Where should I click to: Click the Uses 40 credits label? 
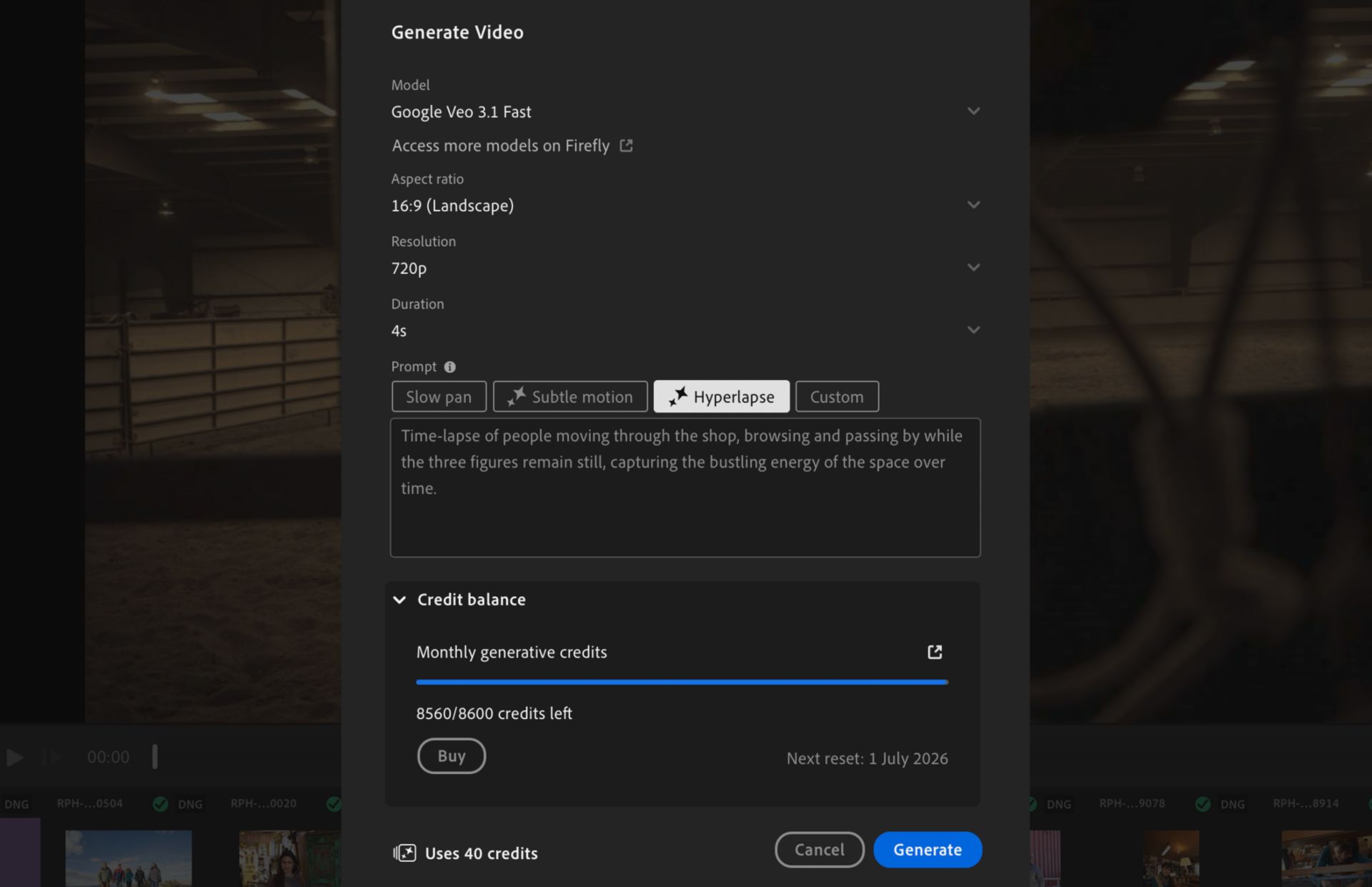pos(482,853)
